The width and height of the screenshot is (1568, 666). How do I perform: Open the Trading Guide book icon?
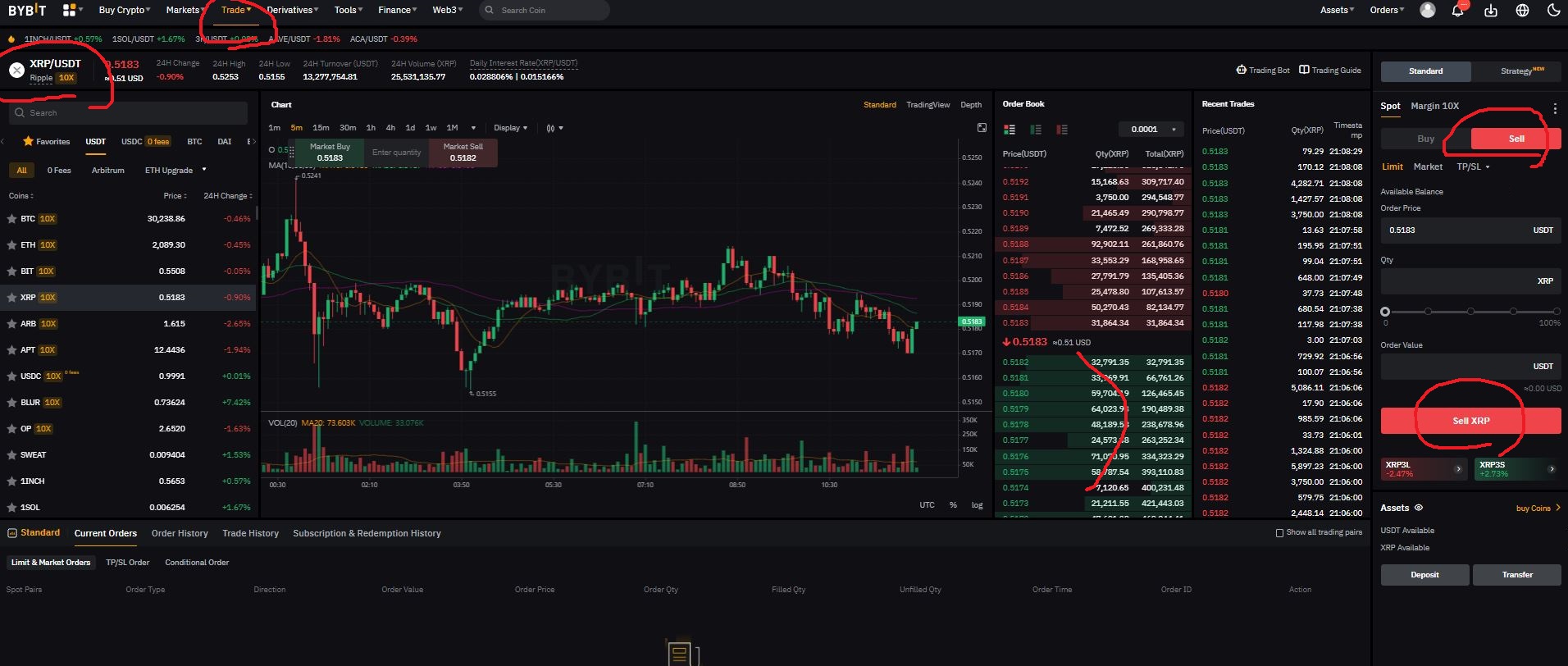(x=1304, y=70)
